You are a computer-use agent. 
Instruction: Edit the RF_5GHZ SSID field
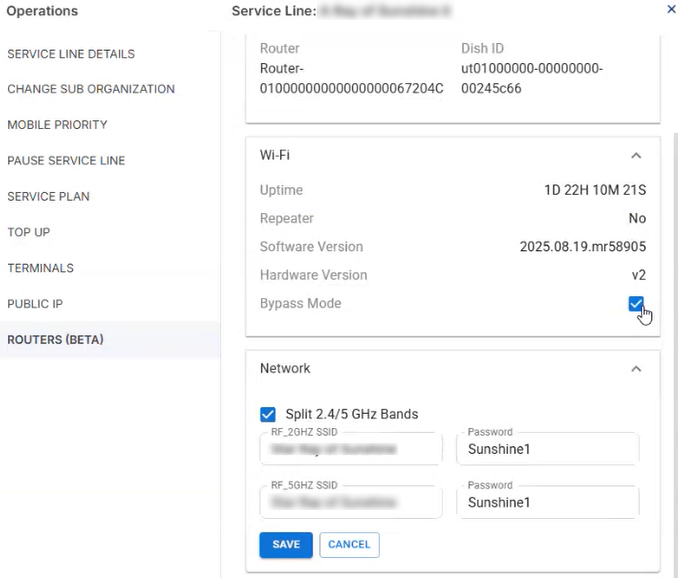[x=350, y=503]
